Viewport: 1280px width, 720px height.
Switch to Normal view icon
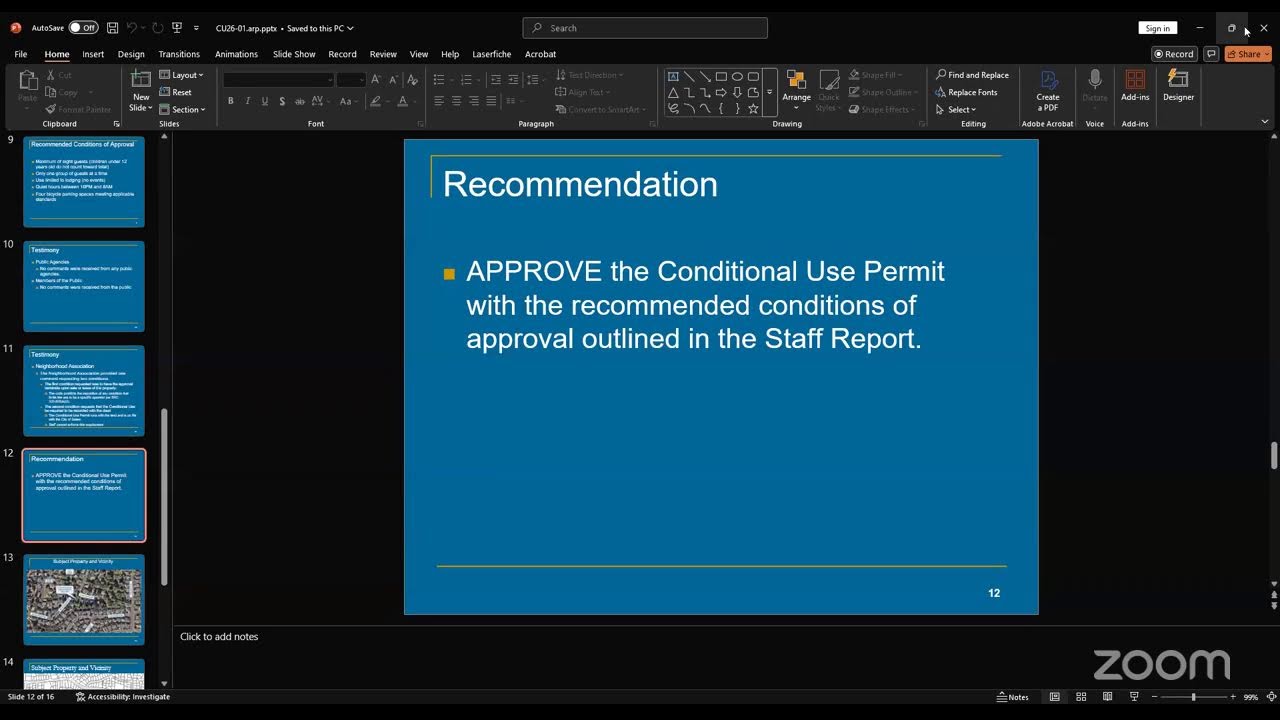click(x=1054, y=697)
